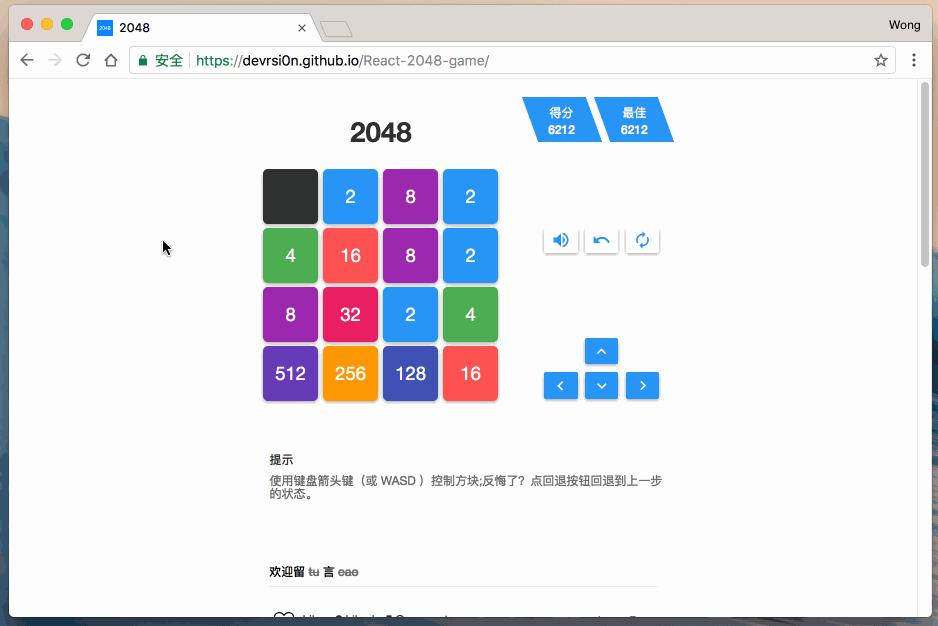Screen dimensions: 938x626
Task: Click the 最佳 6212 best score badge
Action: 634,120
